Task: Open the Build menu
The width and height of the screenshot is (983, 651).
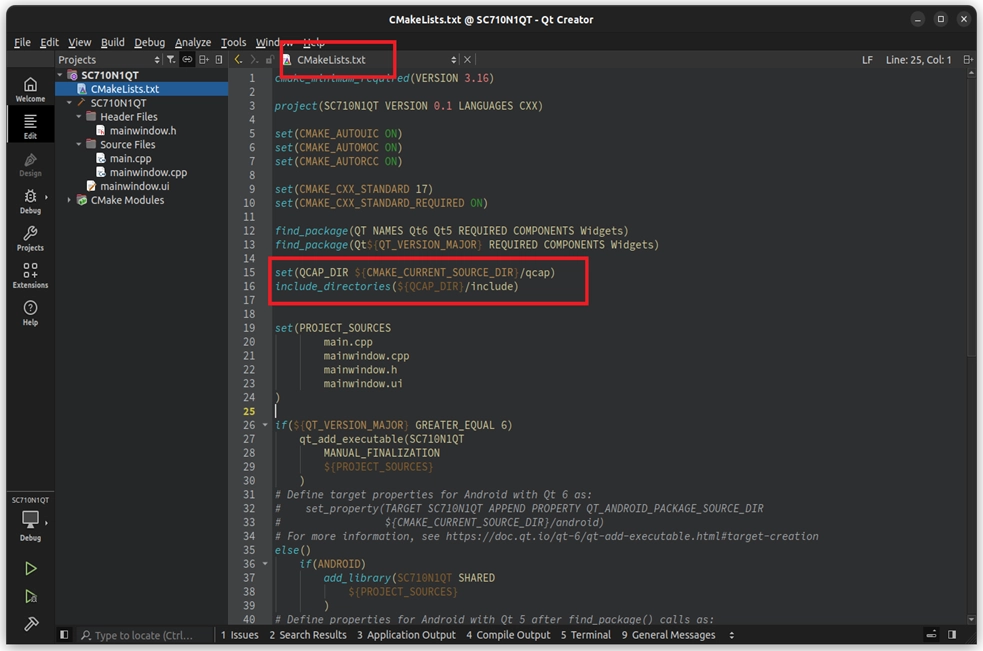Action: click(x=113, y=42)
